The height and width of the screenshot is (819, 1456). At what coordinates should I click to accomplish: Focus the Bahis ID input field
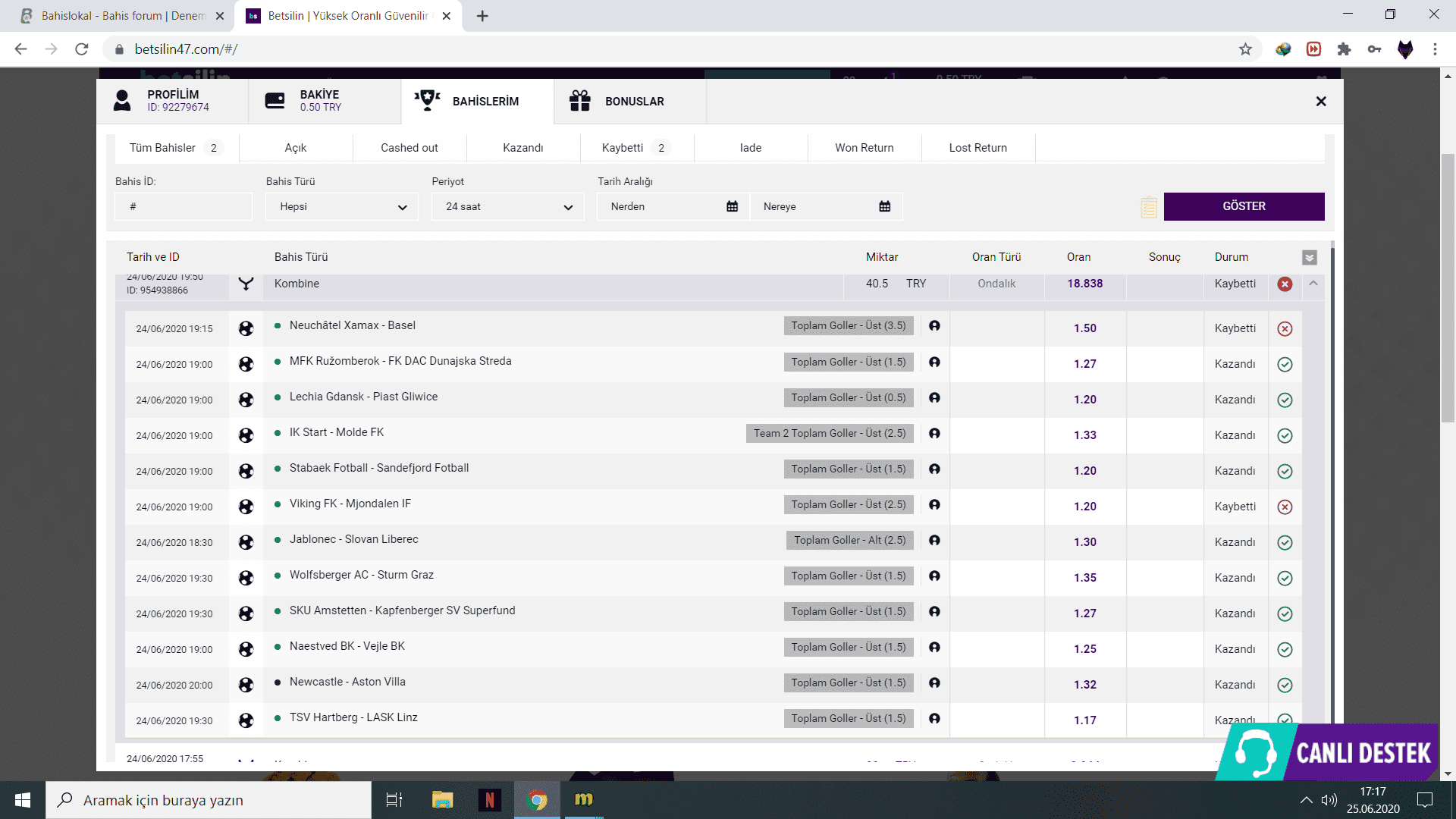tap(184, 206)
